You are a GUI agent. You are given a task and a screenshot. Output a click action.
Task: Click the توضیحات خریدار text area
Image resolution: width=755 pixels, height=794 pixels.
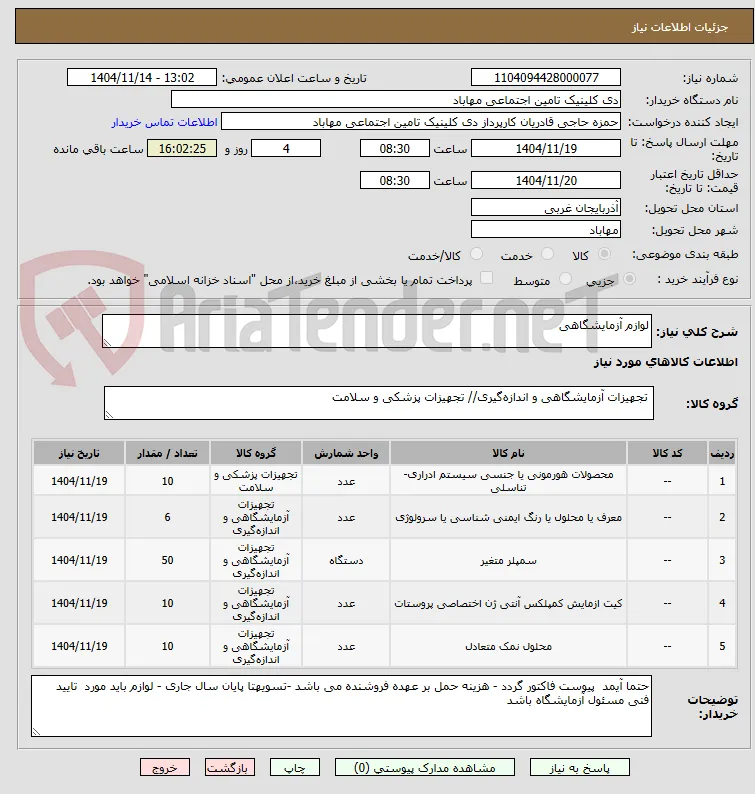(x=341, y=706)
